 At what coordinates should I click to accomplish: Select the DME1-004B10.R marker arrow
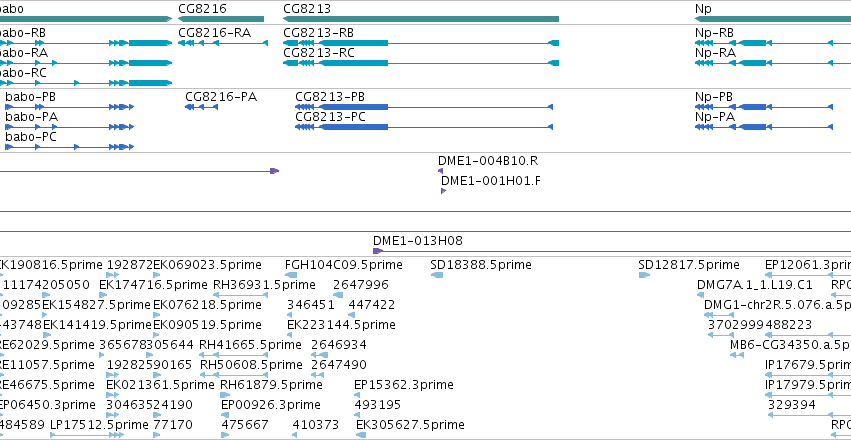pyautogui.click(x=440, y=171)
